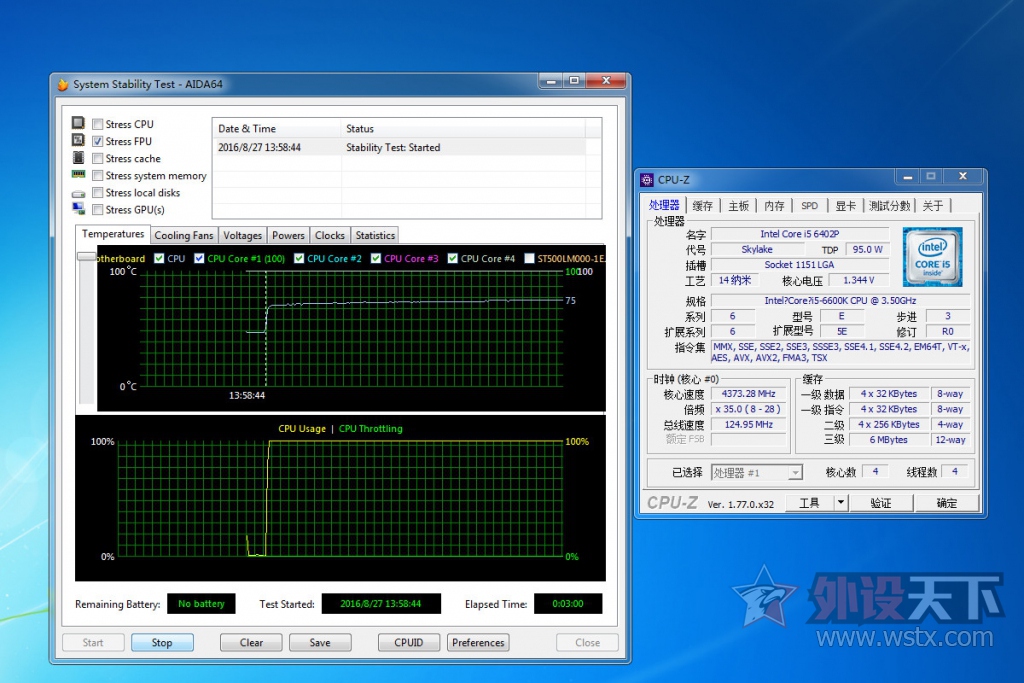The image size is (1024, 683).
Task: Toggle the CPU temperature graph checkbox
Action: point(159,259)
